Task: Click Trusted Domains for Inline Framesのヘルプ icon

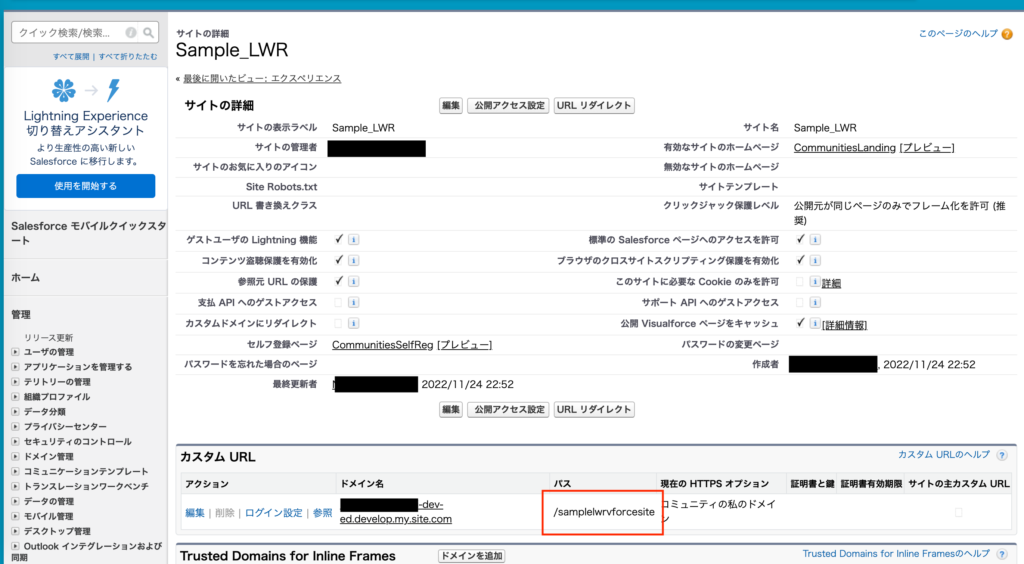Action: 1001,554
